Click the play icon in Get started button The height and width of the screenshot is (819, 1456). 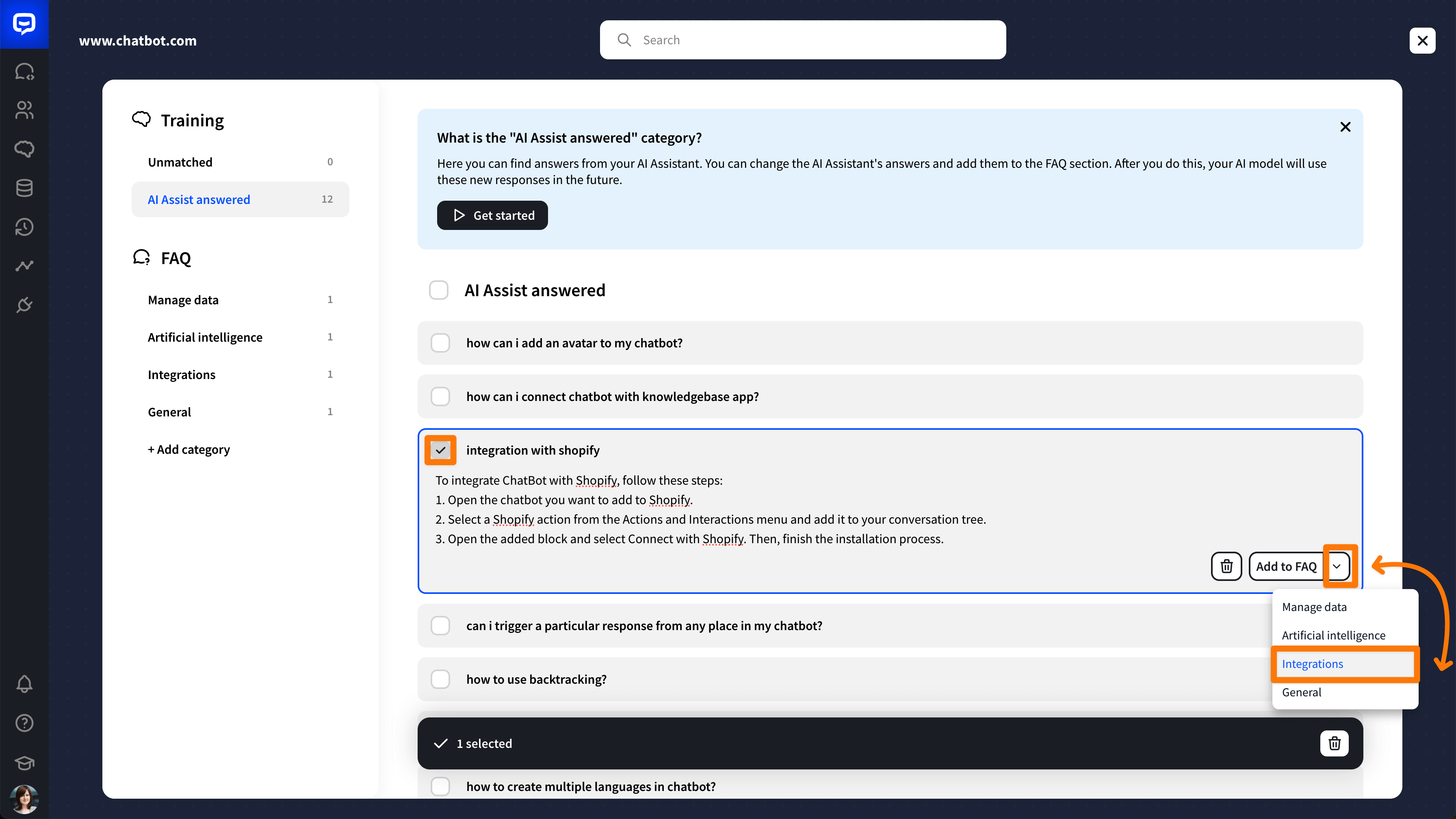[x=459, y=215]
